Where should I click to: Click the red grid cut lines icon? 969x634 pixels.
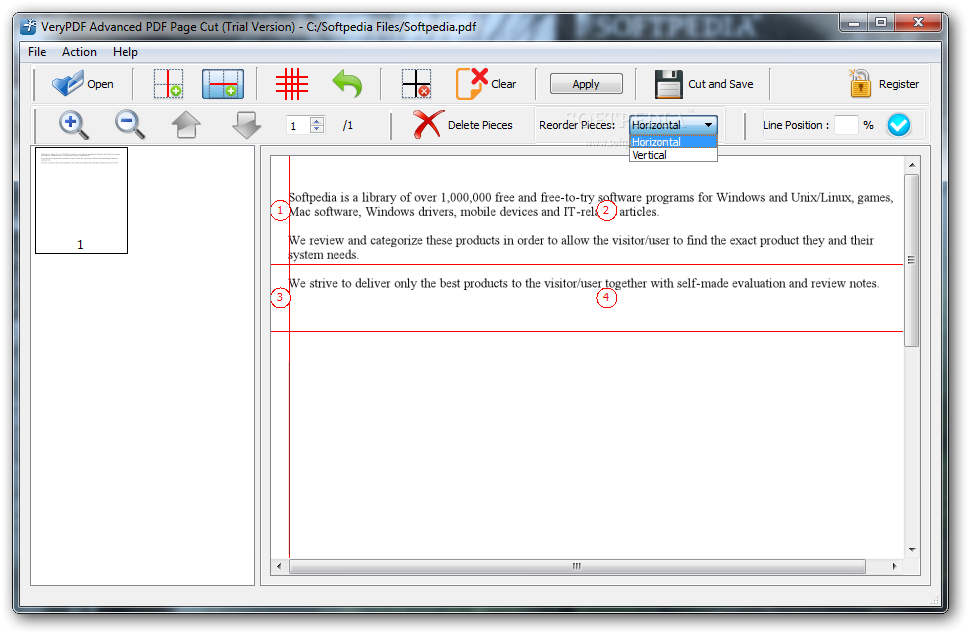292,83
